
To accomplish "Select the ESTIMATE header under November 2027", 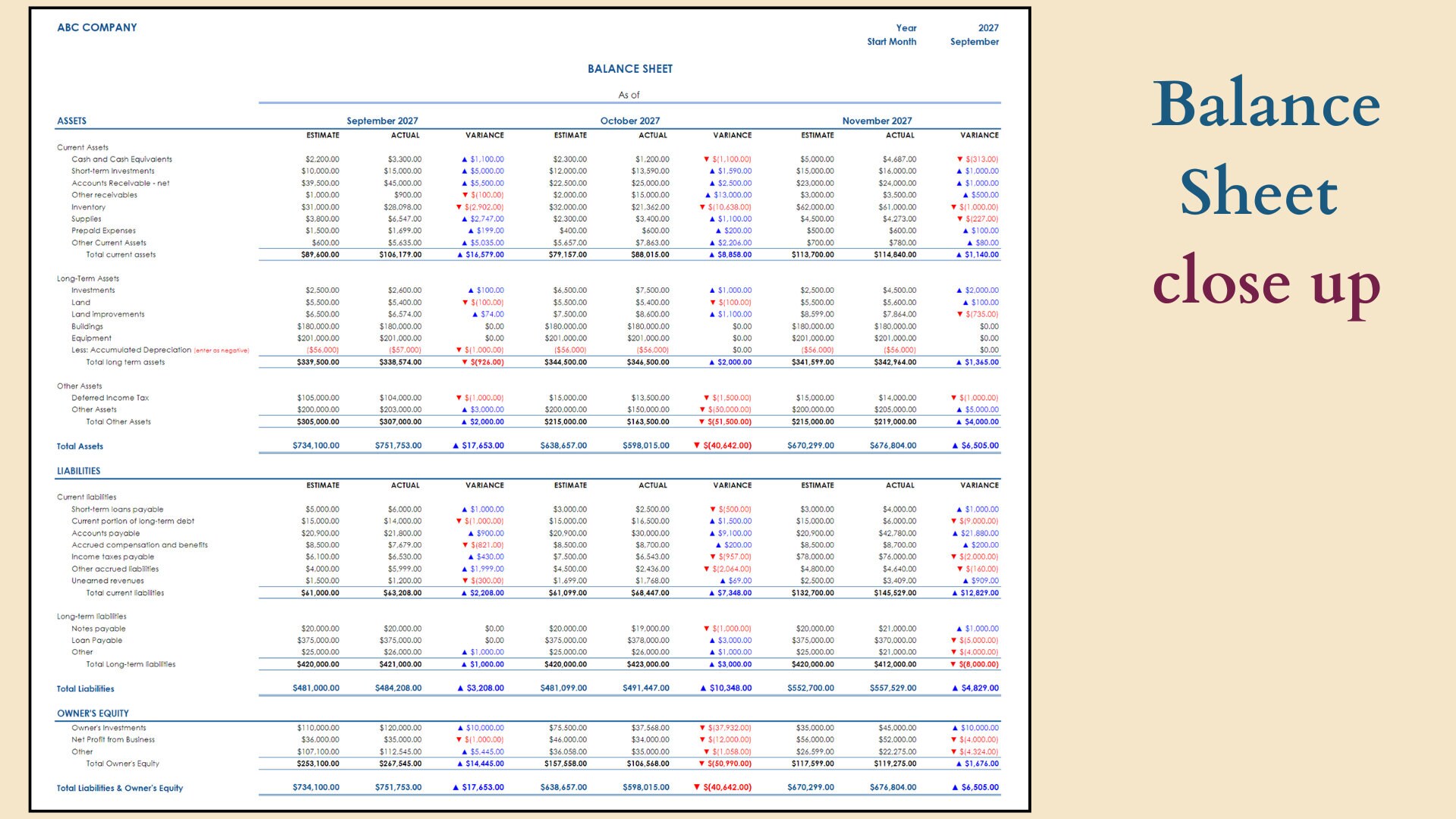I will tap(817, 135).
